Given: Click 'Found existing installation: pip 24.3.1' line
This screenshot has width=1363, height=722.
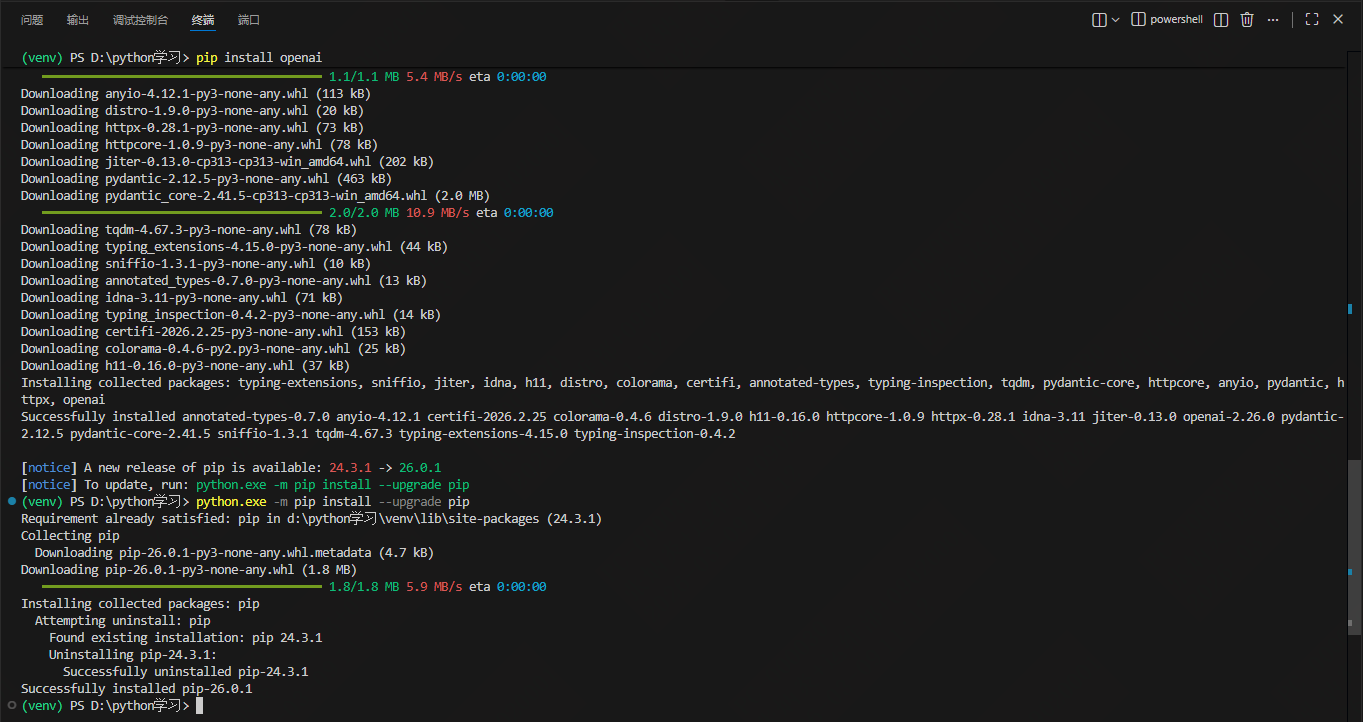Looking at the screenshot, I should (x=185, y=638).
